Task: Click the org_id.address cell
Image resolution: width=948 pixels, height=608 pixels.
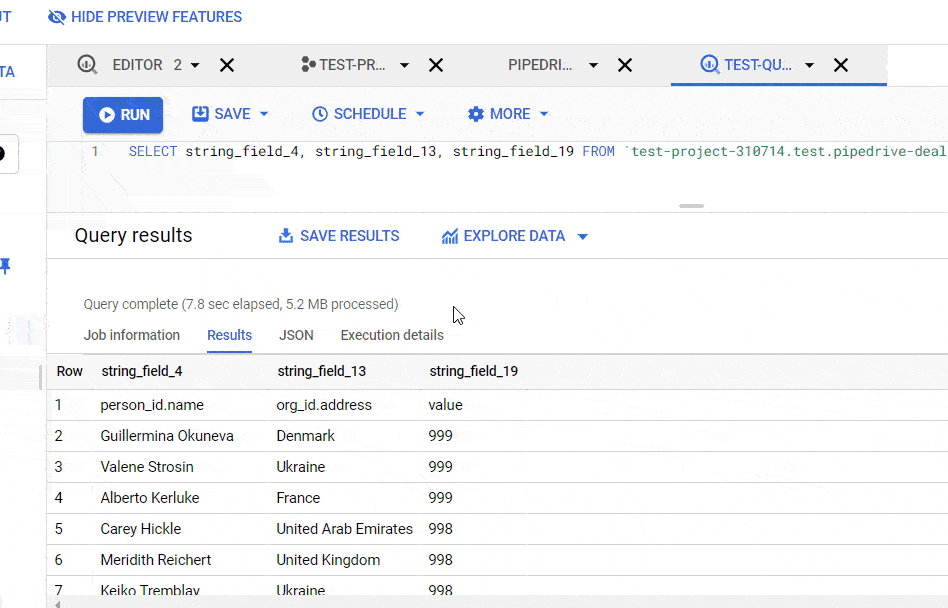Action: point(324,405)
